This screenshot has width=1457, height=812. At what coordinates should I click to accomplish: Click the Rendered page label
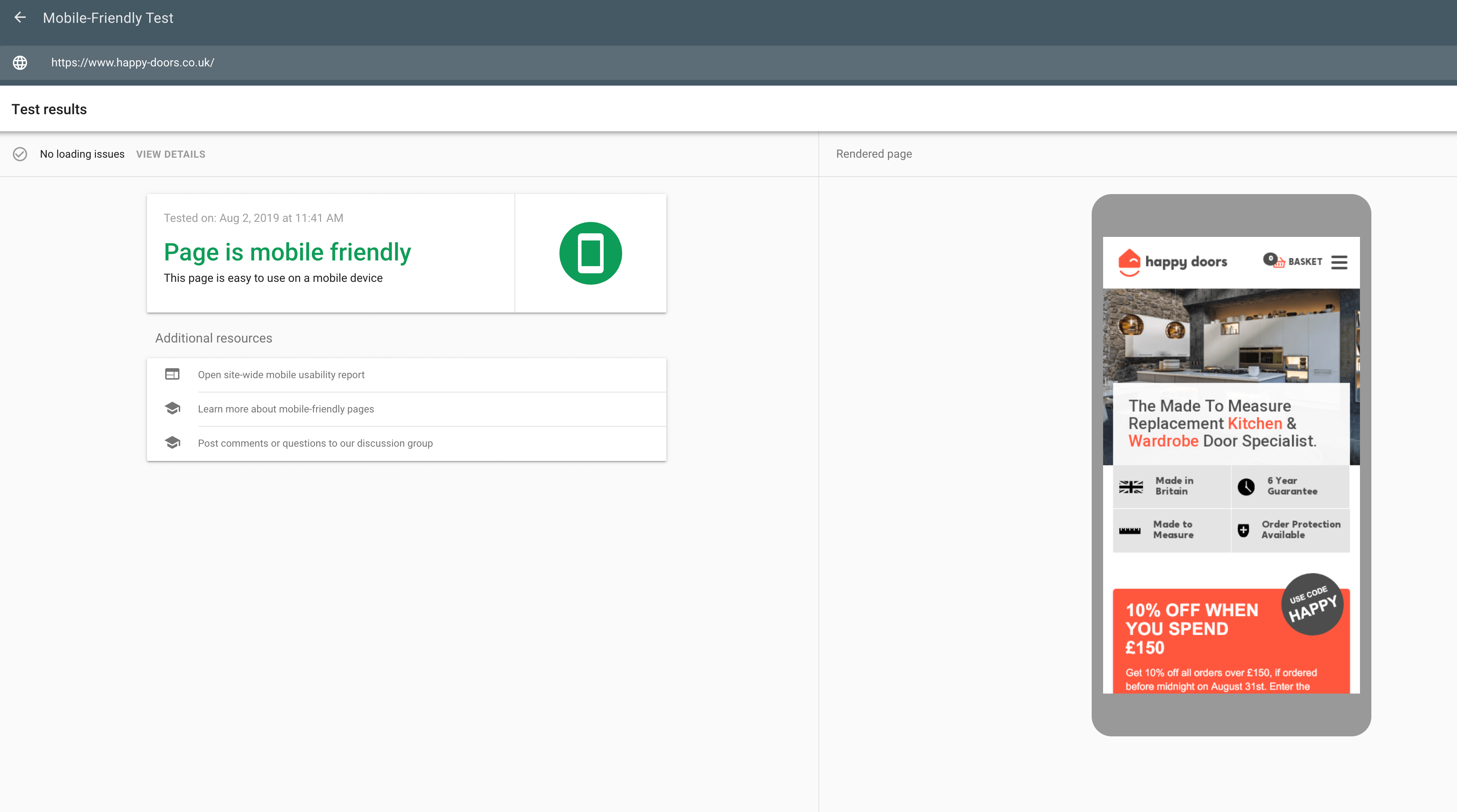pos(874,154)
